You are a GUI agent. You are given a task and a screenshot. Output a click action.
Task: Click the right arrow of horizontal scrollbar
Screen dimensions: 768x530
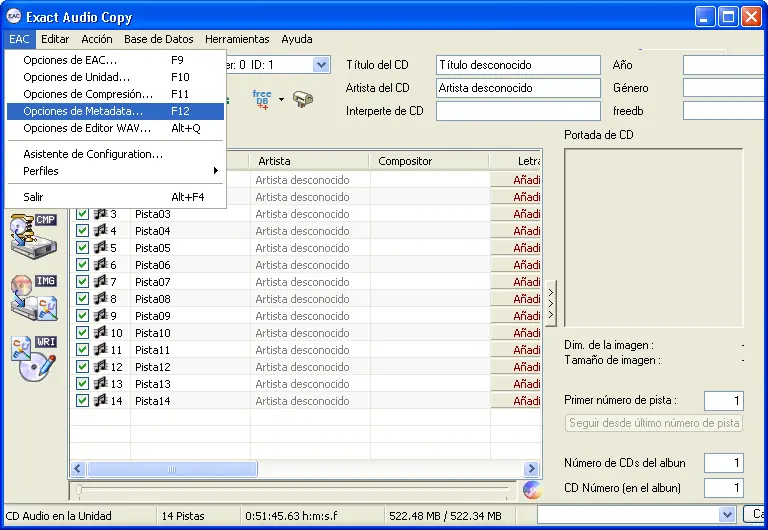click(x=531, y=469)
